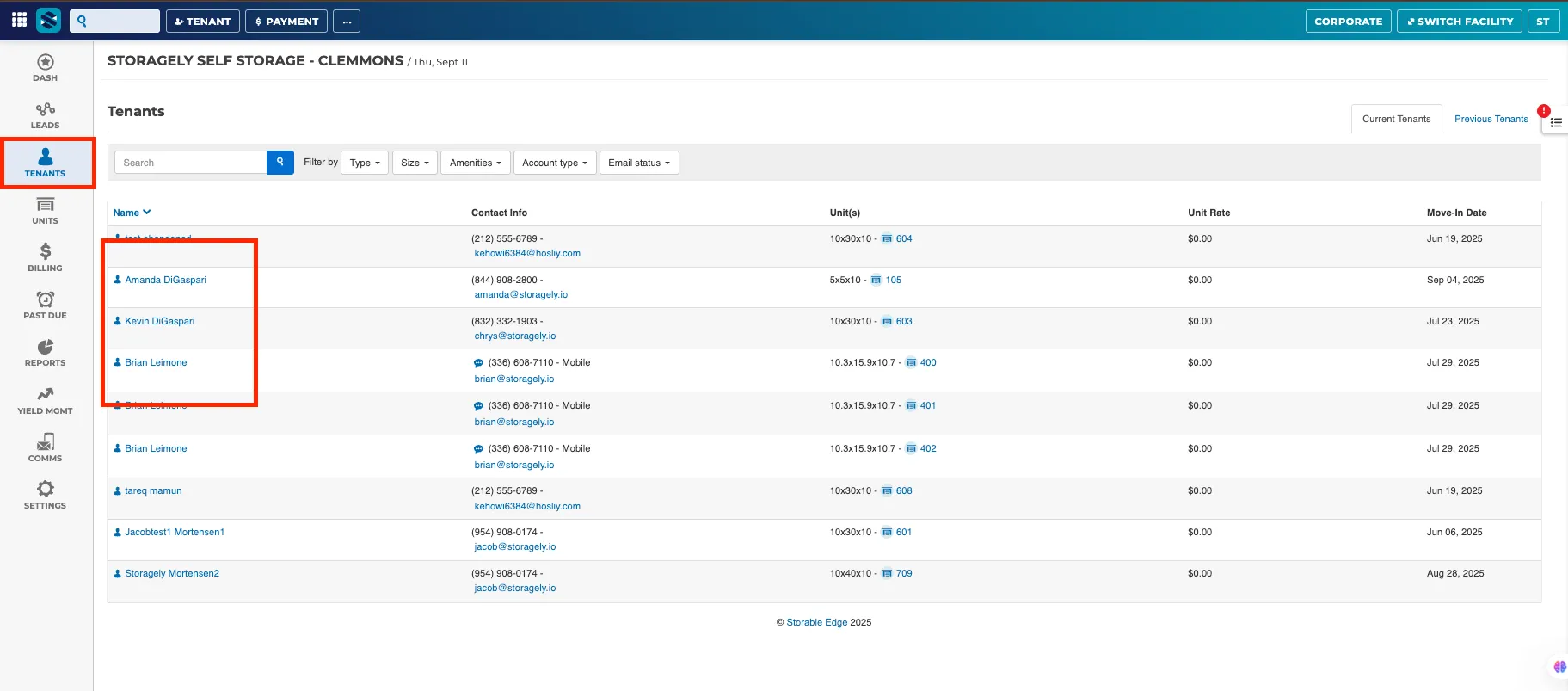Open the apps grid menu
Screen dimensions: 1568x691
19,20
